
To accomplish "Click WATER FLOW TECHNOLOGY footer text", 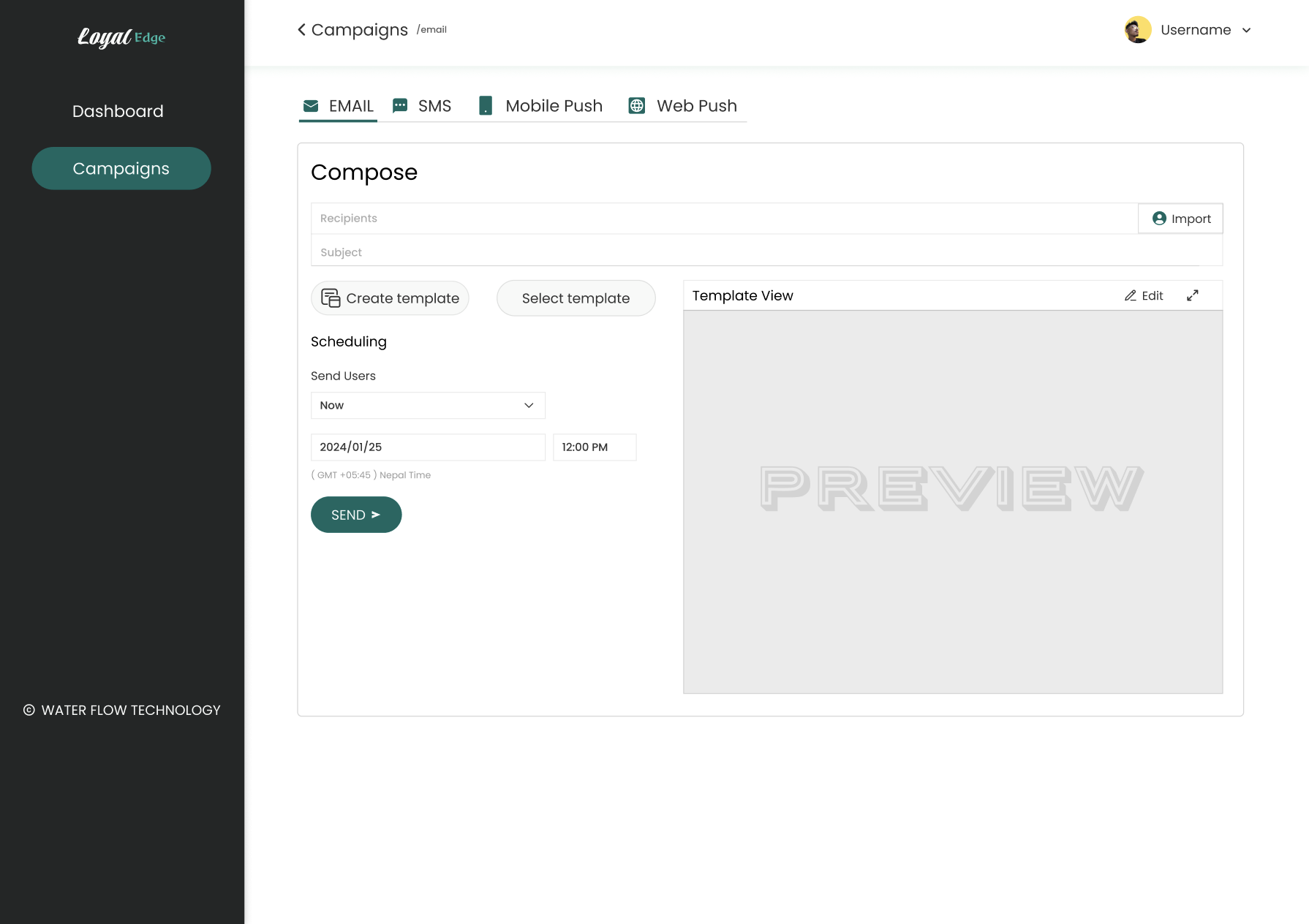I will (131, 711).
